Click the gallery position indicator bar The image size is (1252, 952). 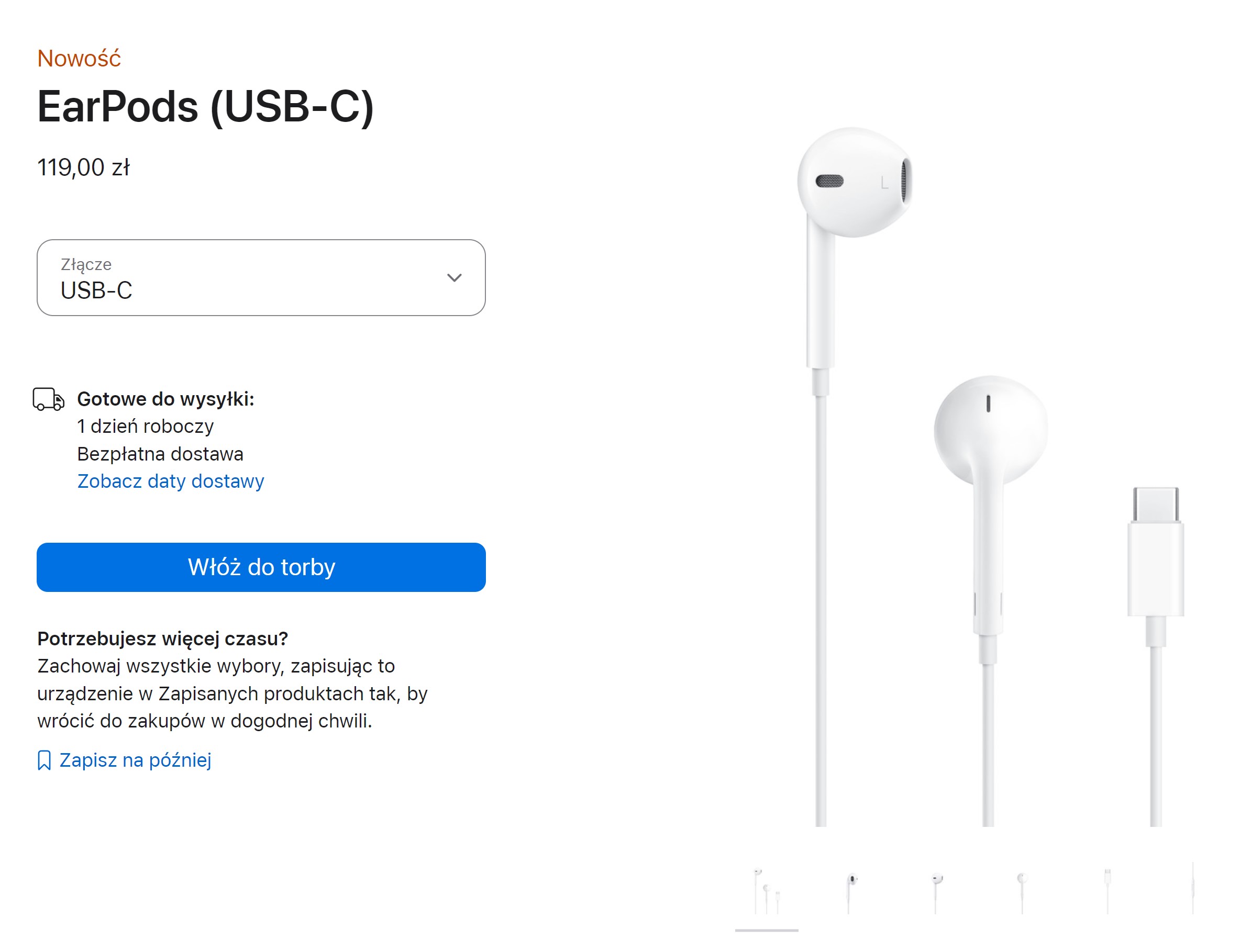[767, 931]
